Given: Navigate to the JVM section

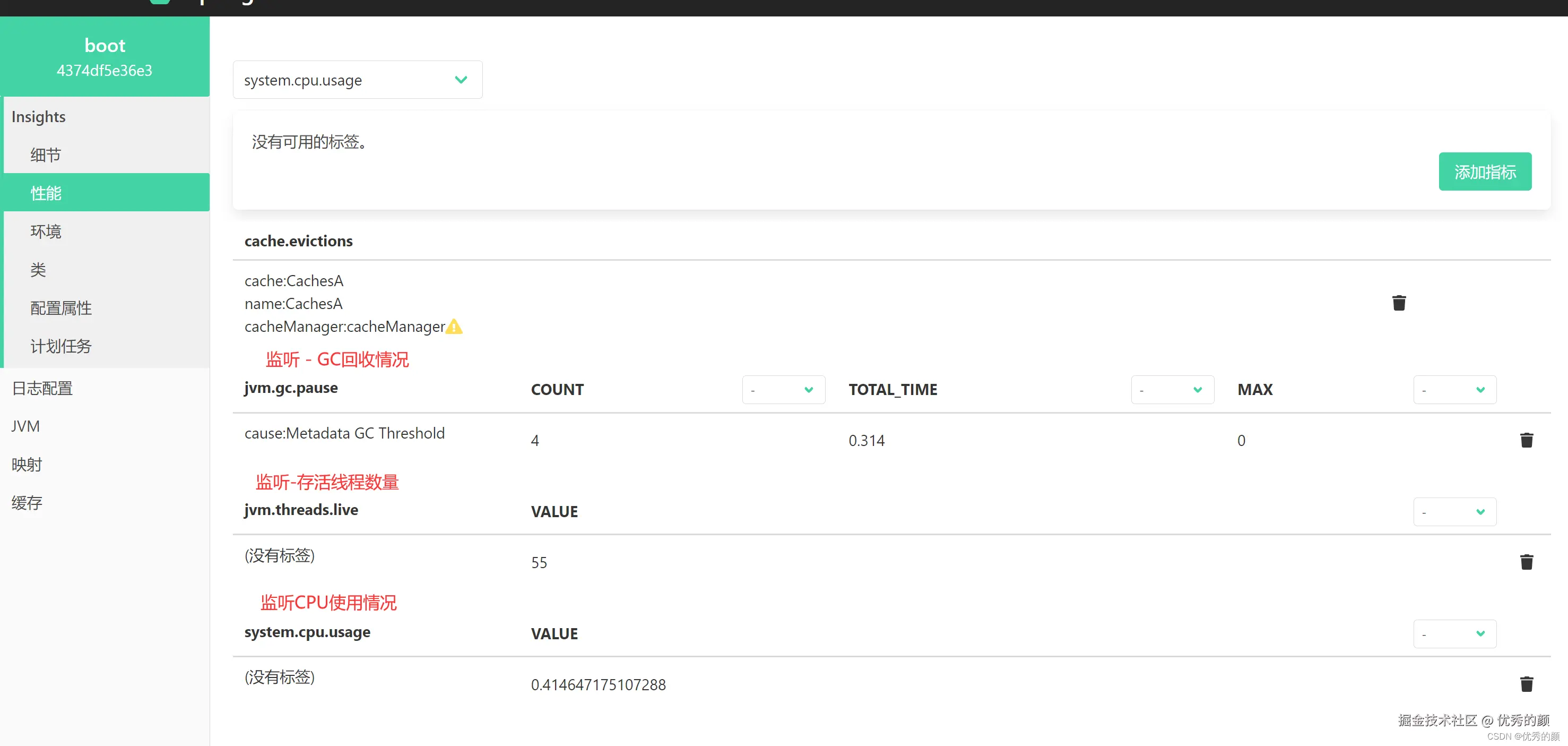Looking at the screenshot, I should tap(25, 426).
